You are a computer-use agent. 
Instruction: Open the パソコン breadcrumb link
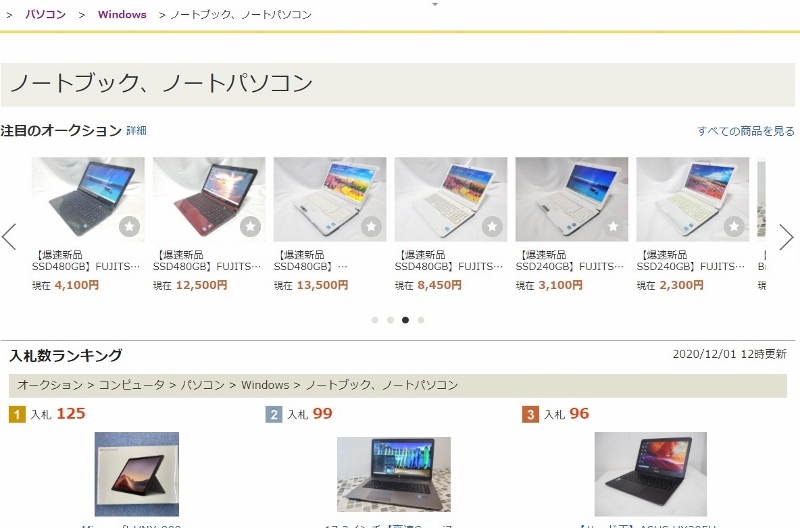[x=45, y=14]
